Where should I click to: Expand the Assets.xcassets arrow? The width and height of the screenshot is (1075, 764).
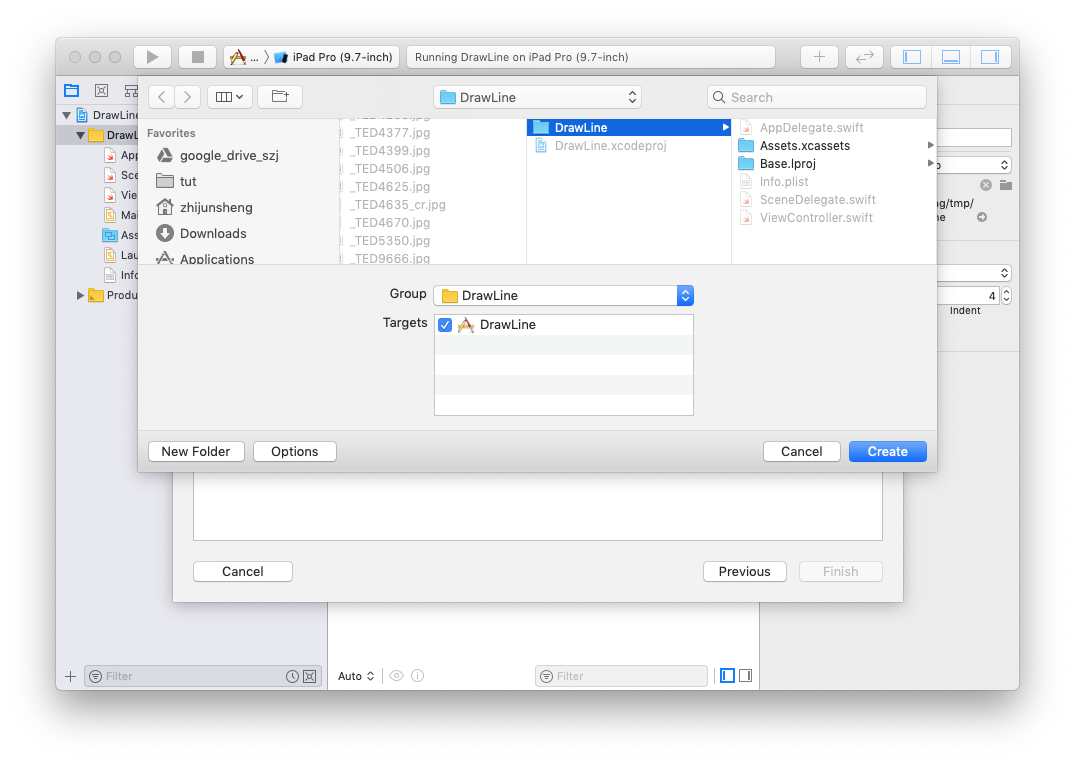(930, 145)
